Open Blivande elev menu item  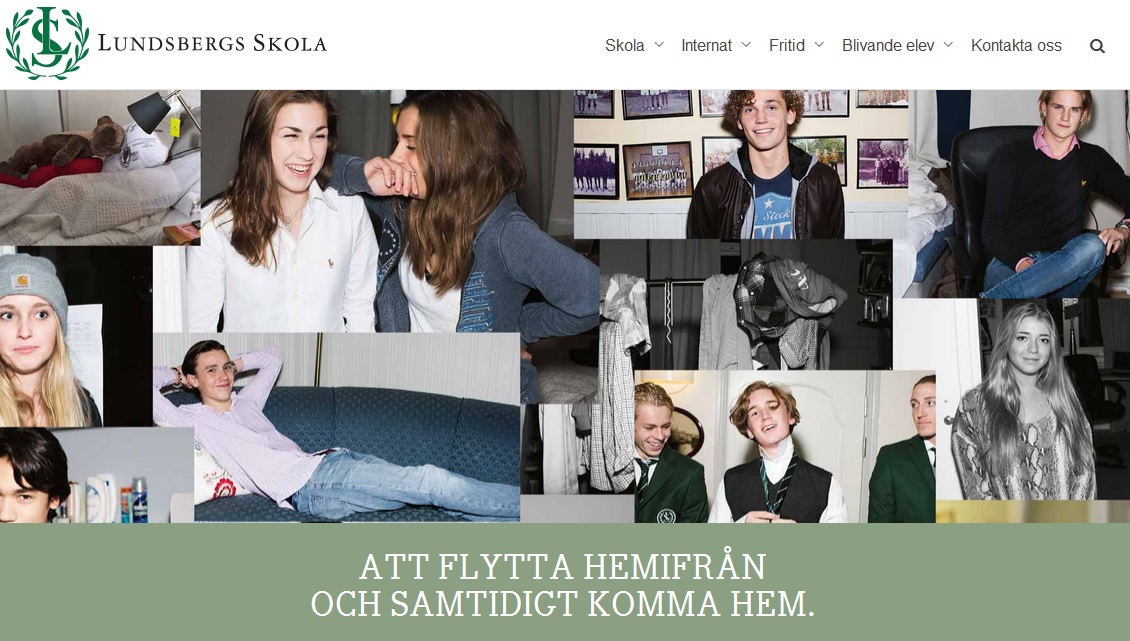888,45
